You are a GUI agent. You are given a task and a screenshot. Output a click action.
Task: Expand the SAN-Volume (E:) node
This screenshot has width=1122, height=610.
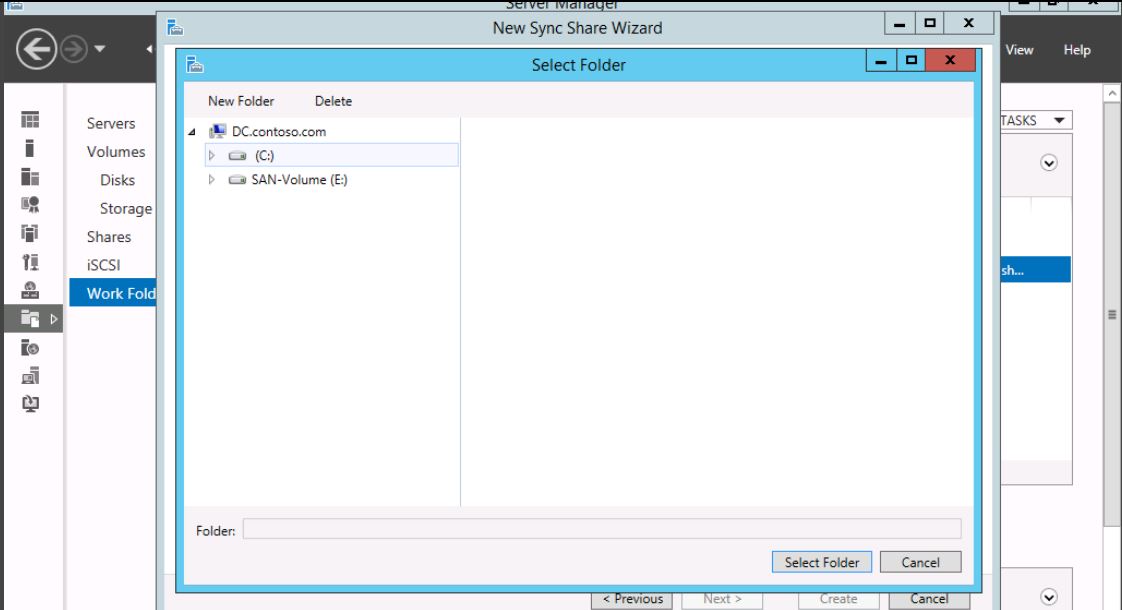pos(211,180)
